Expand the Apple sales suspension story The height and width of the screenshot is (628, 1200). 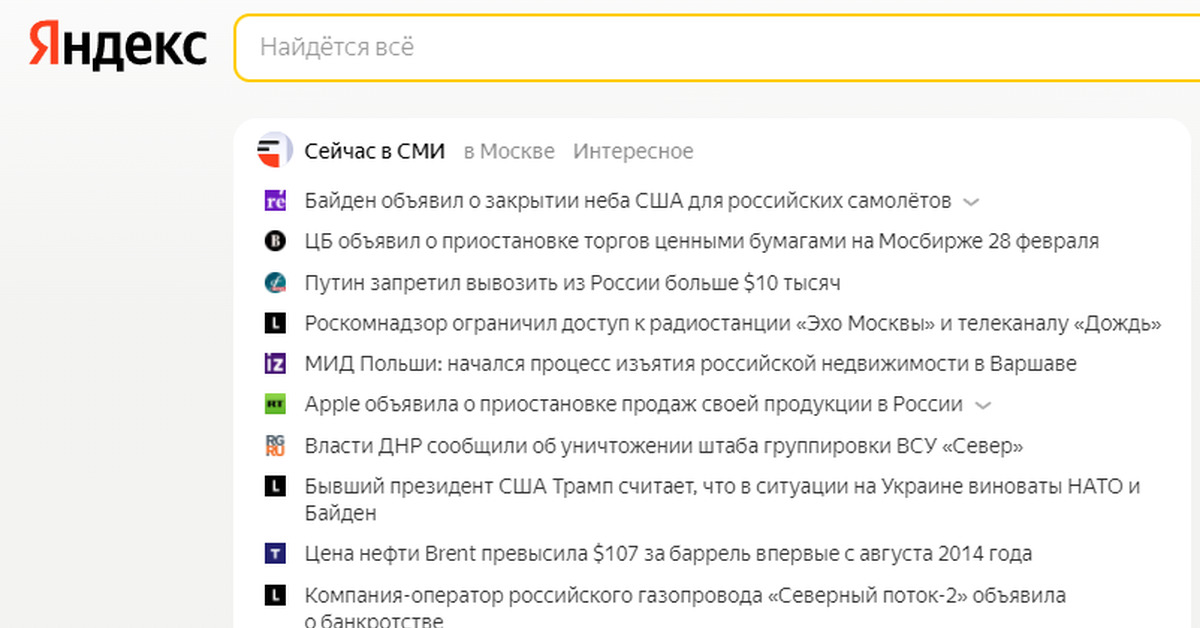point(982,406)
